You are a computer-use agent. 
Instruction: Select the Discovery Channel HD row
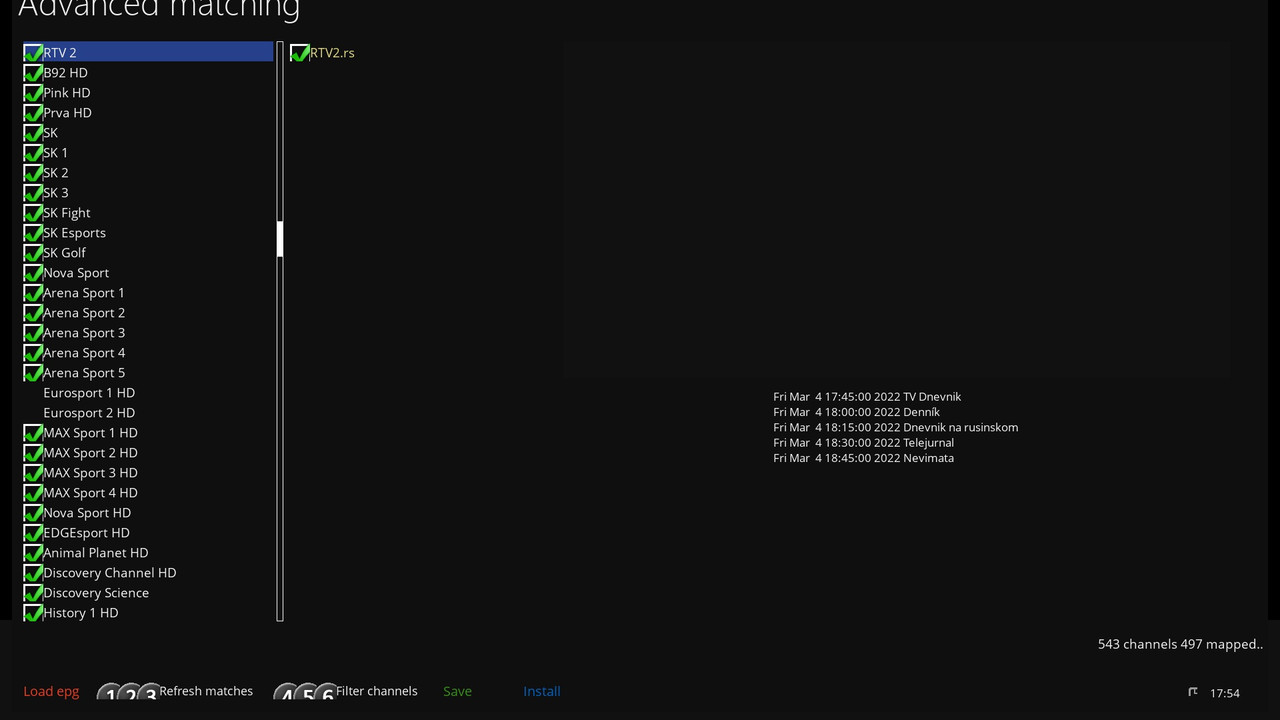click(148, 572)
